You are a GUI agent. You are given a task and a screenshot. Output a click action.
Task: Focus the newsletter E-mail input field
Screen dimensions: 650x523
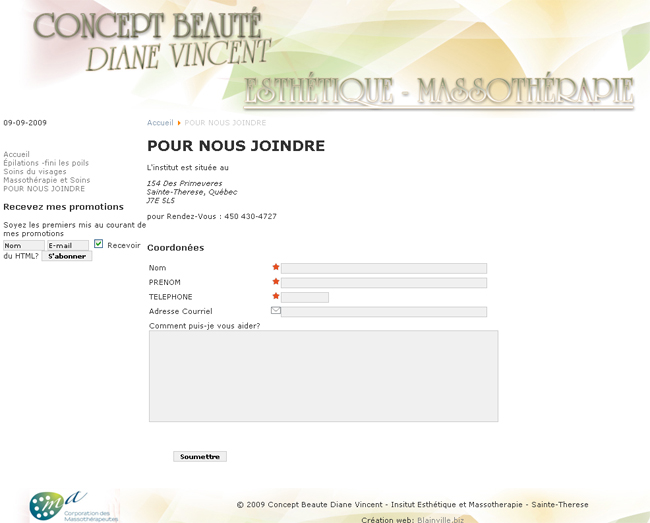coord(68,245)
